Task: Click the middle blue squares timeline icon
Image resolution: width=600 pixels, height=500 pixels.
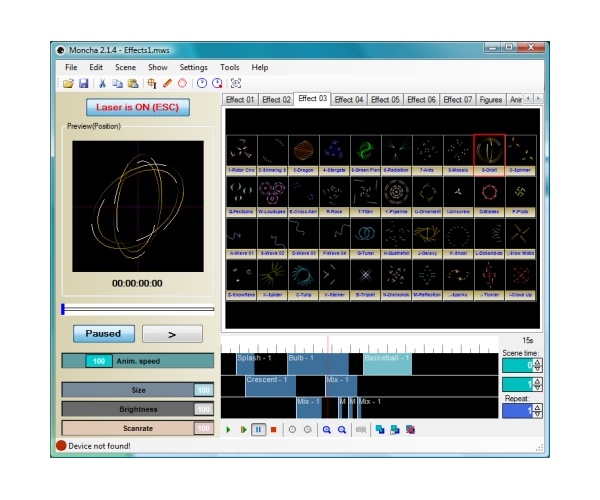Action: [x=395, y=430]
